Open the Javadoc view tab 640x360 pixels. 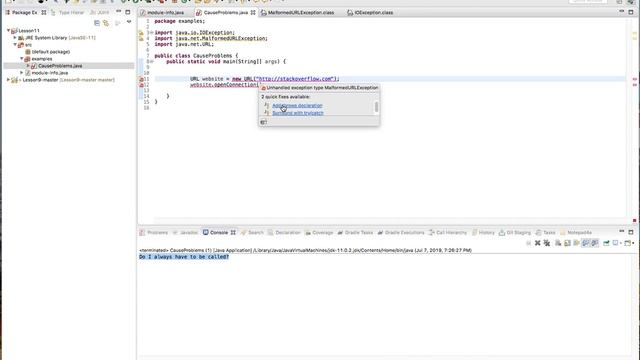tap(185, 233)
